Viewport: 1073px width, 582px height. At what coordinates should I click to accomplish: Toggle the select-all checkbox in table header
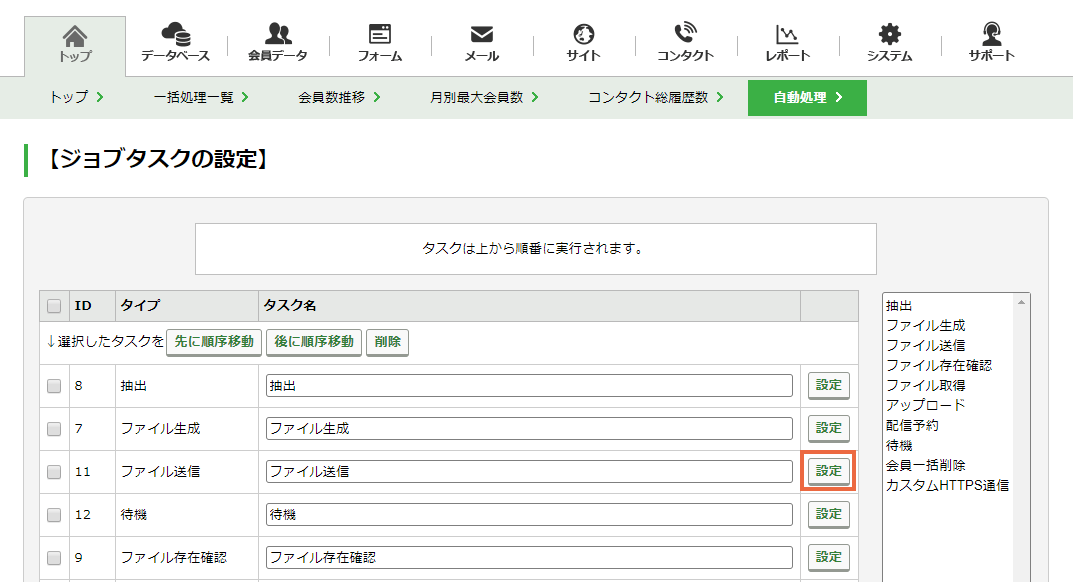[x=54, y=306]
